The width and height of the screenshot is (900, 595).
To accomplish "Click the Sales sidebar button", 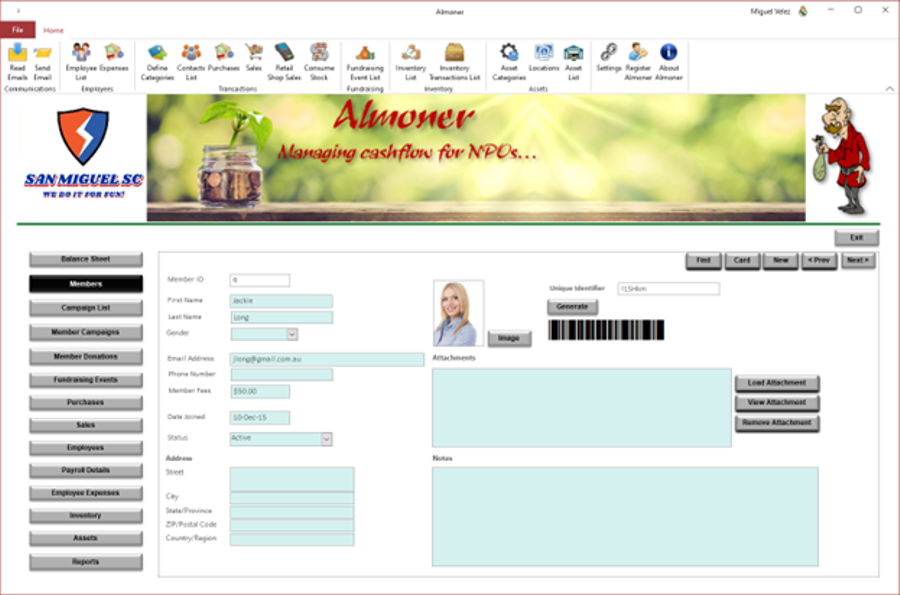I will 86,425.
